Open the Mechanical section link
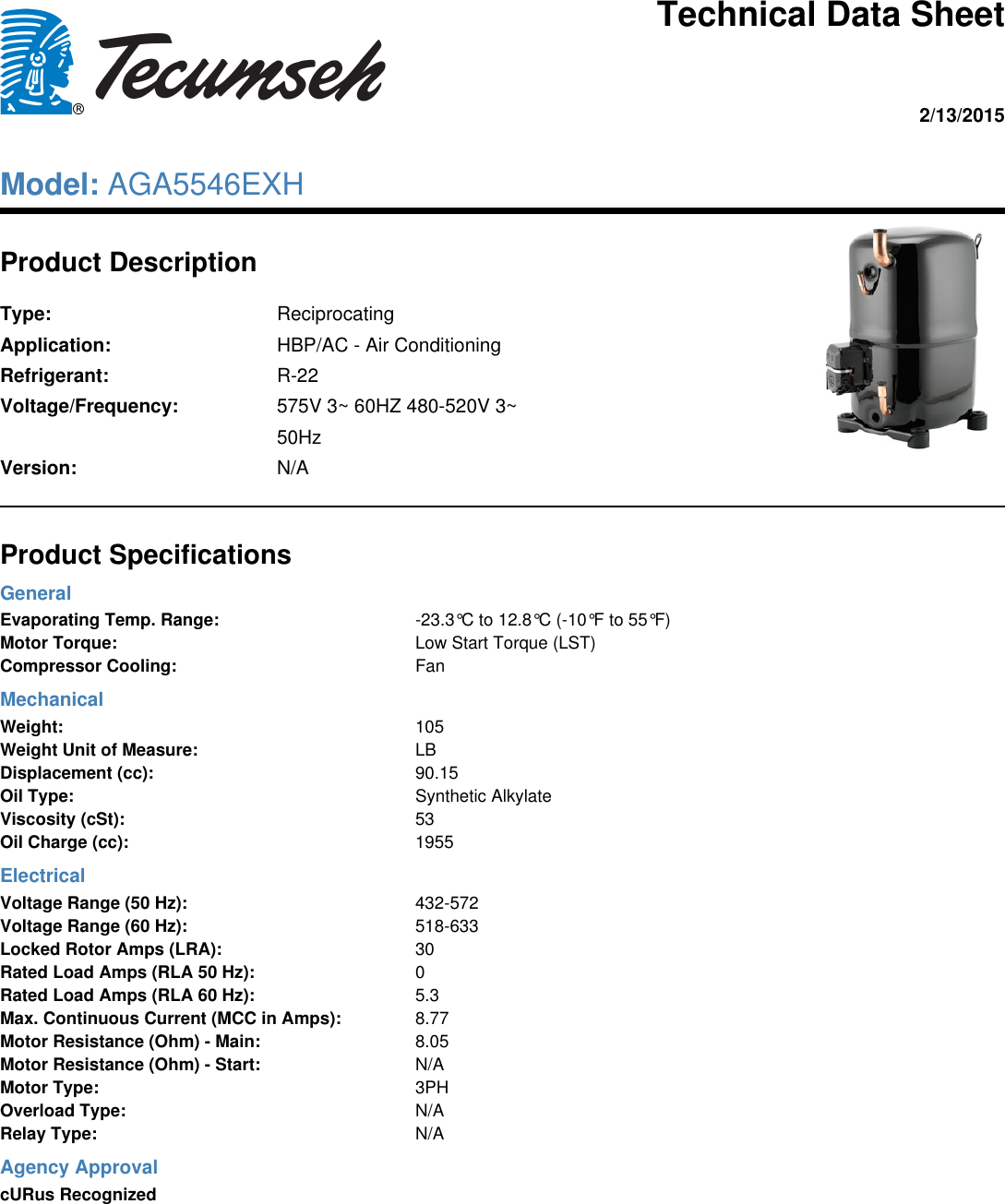 click(x=52, y=699)
